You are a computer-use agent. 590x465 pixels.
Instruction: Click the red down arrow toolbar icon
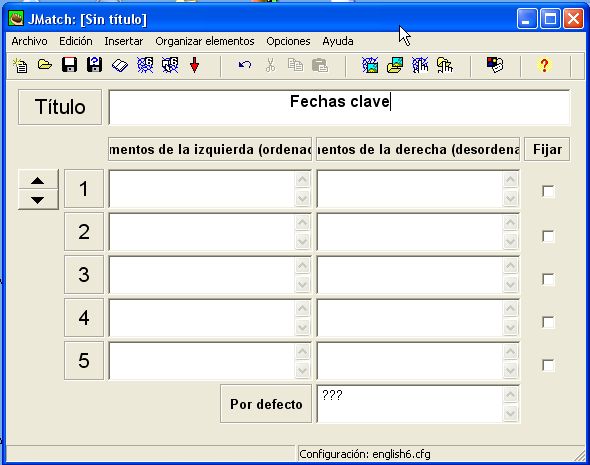(195, 65)
